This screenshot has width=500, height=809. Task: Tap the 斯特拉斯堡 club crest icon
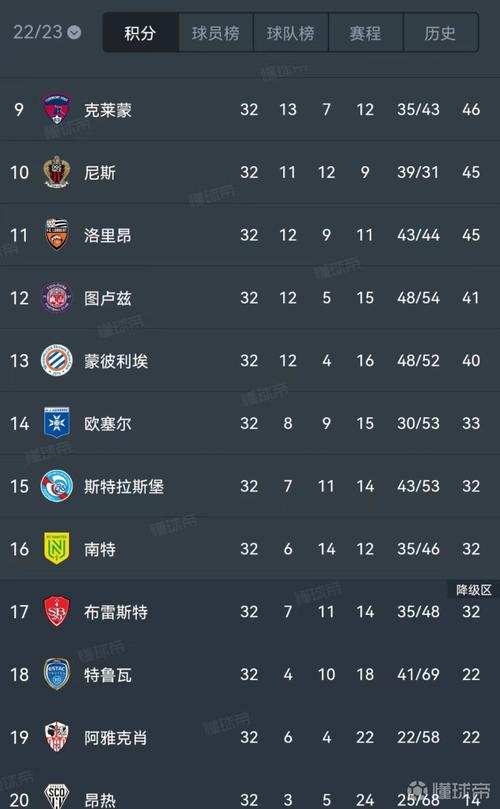click(57, 486)
